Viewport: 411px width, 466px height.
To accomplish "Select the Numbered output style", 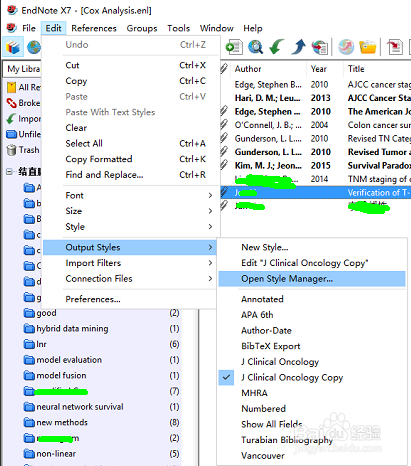I will pyautogui.click(x=312, y=409).
